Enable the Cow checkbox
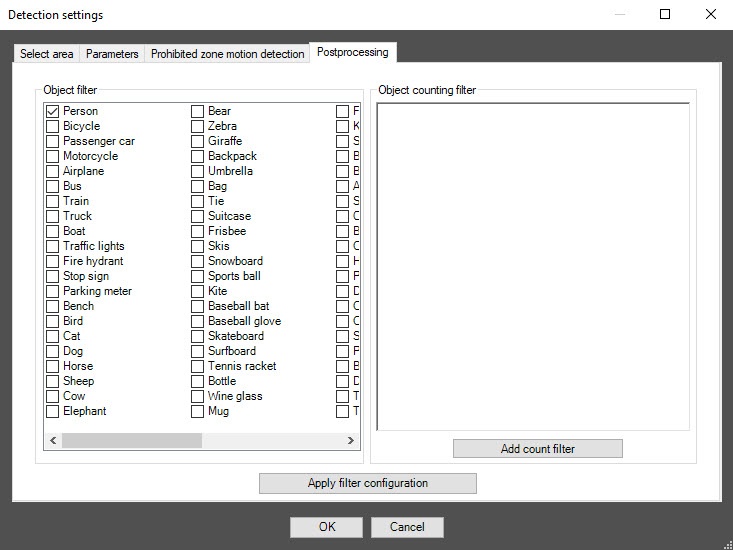 52,396
